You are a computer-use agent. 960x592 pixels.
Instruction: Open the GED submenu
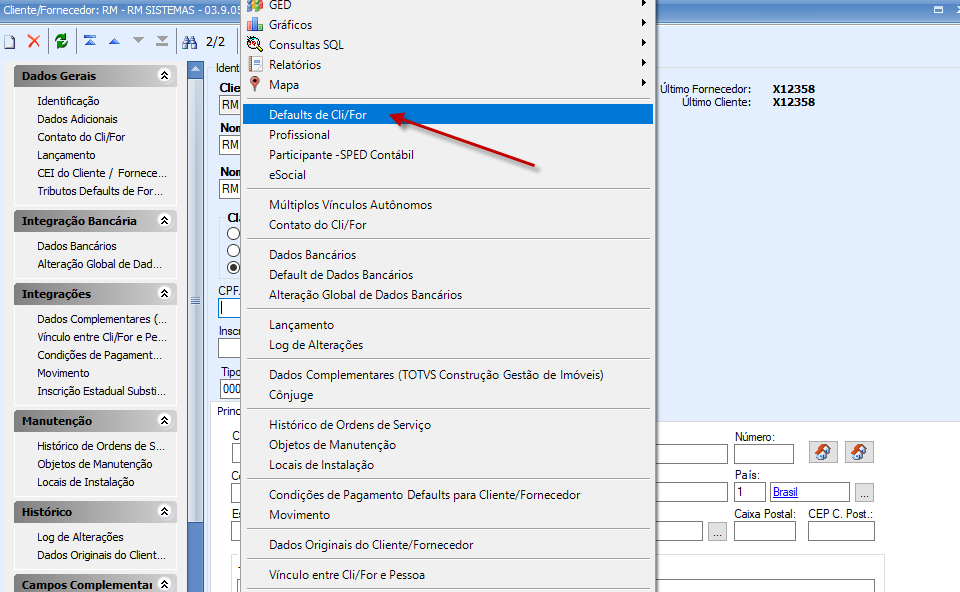point(448,5)
